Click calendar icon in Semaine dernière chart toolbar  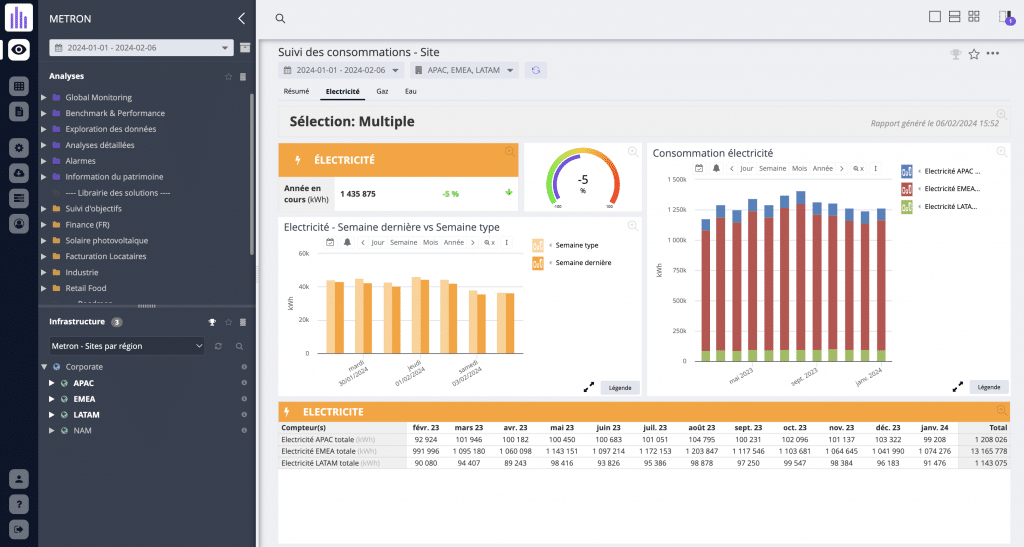pos(330,242)
